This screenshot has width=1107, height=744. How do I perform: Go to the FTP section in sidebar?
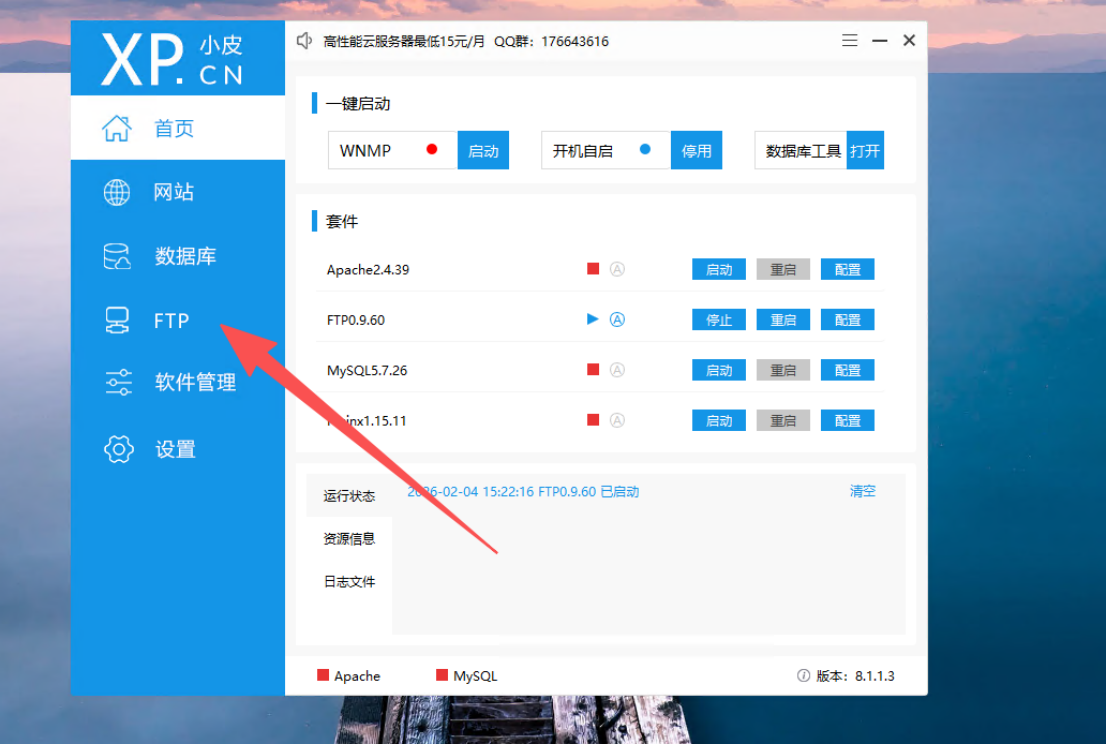(x=178, y=320)
